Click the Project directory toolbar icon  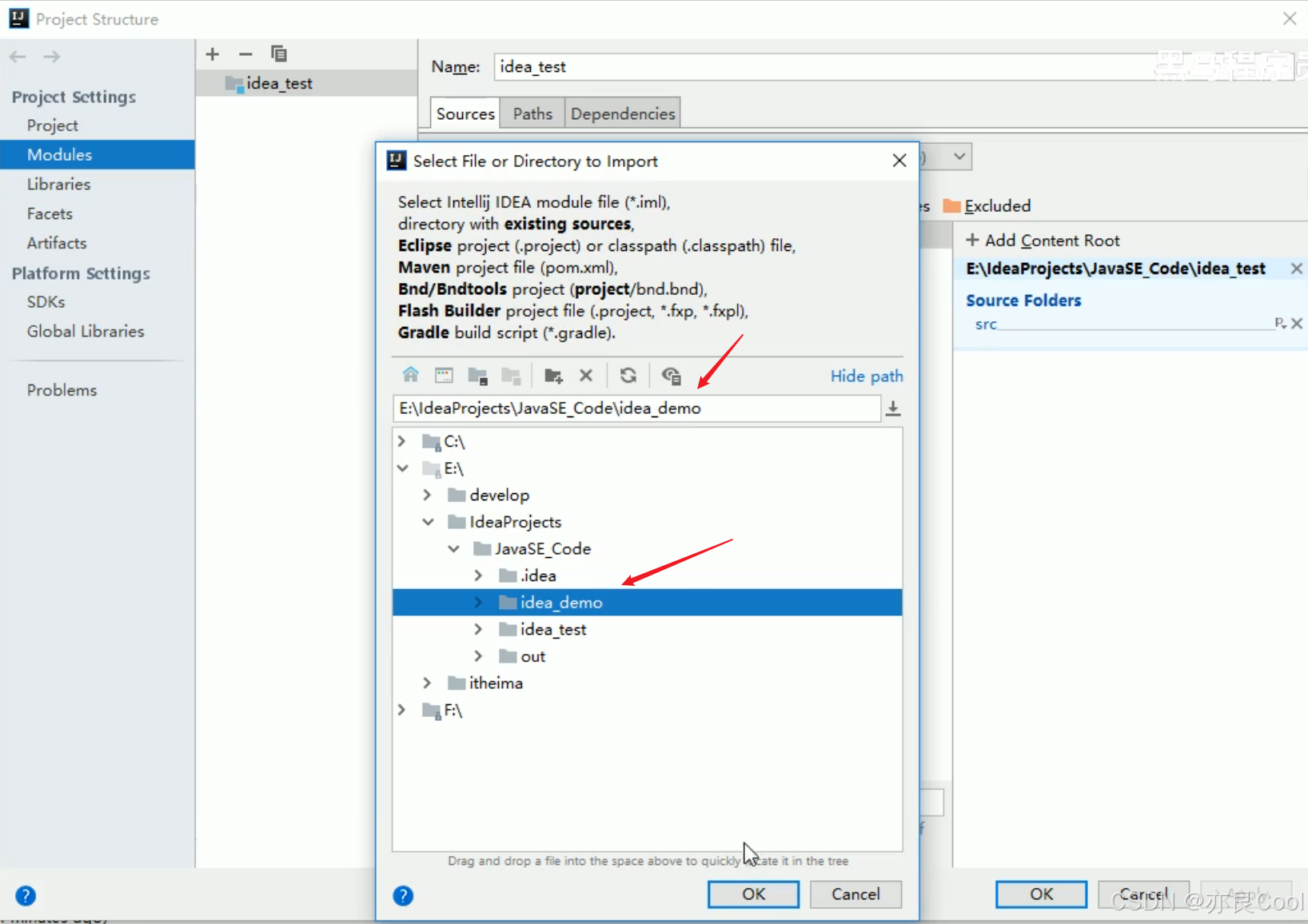[x=478, y=375]
